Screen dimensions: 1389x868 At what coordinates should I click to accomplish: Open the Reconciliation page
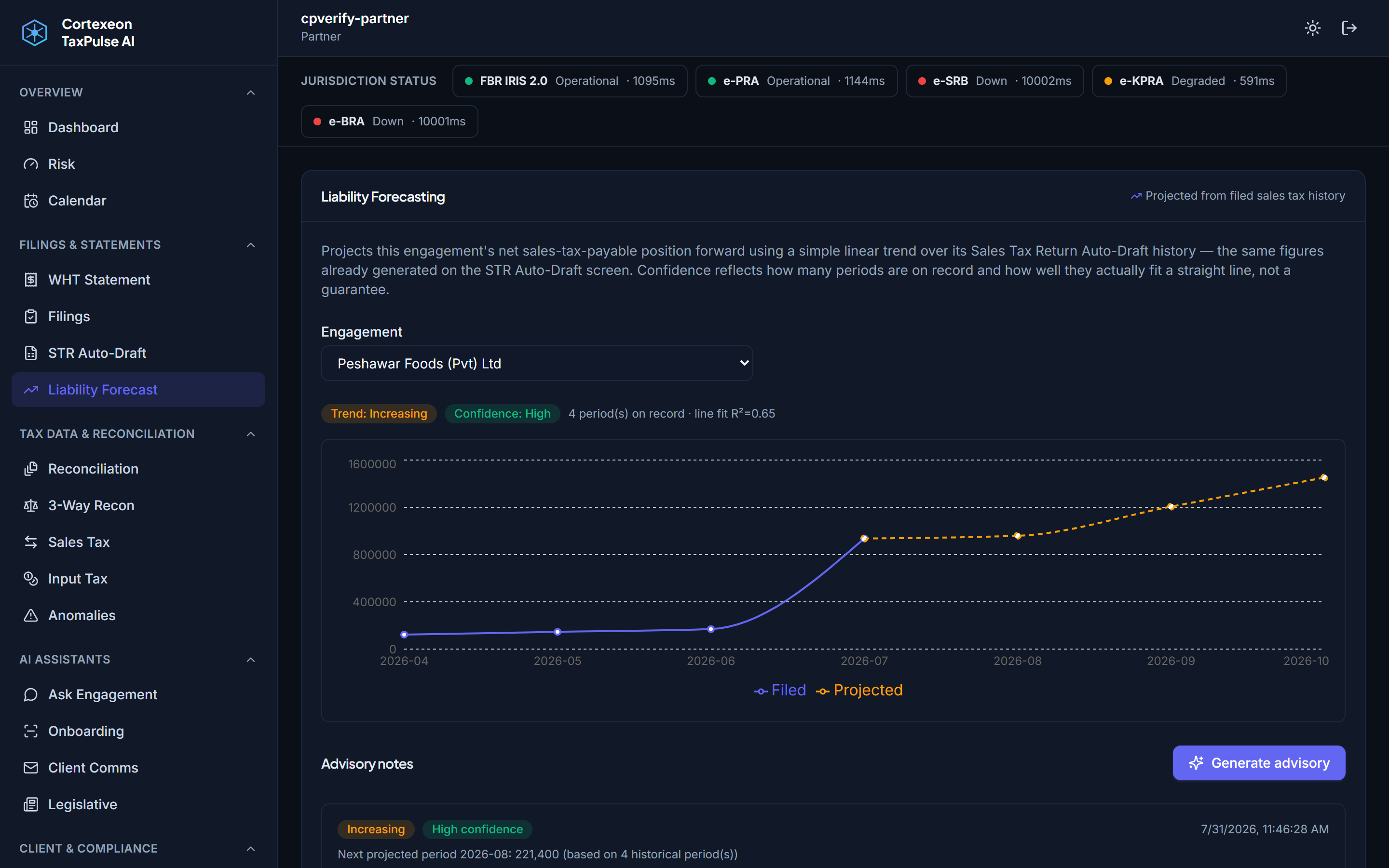pyautogui.click(x=138, y=469)
